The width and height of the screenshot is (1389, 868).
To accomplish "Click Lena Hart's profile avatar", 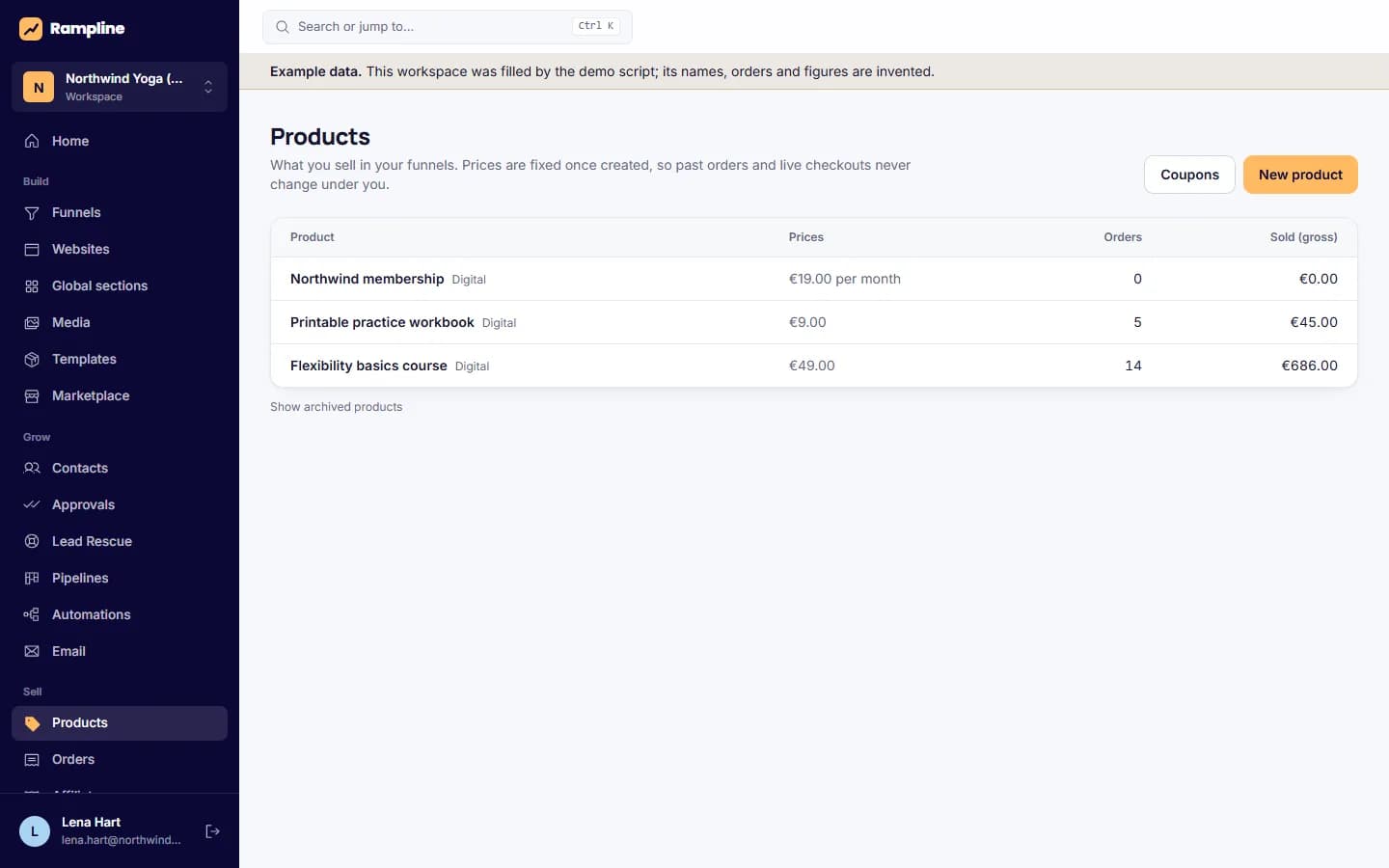I will click(x=35, y=831).
